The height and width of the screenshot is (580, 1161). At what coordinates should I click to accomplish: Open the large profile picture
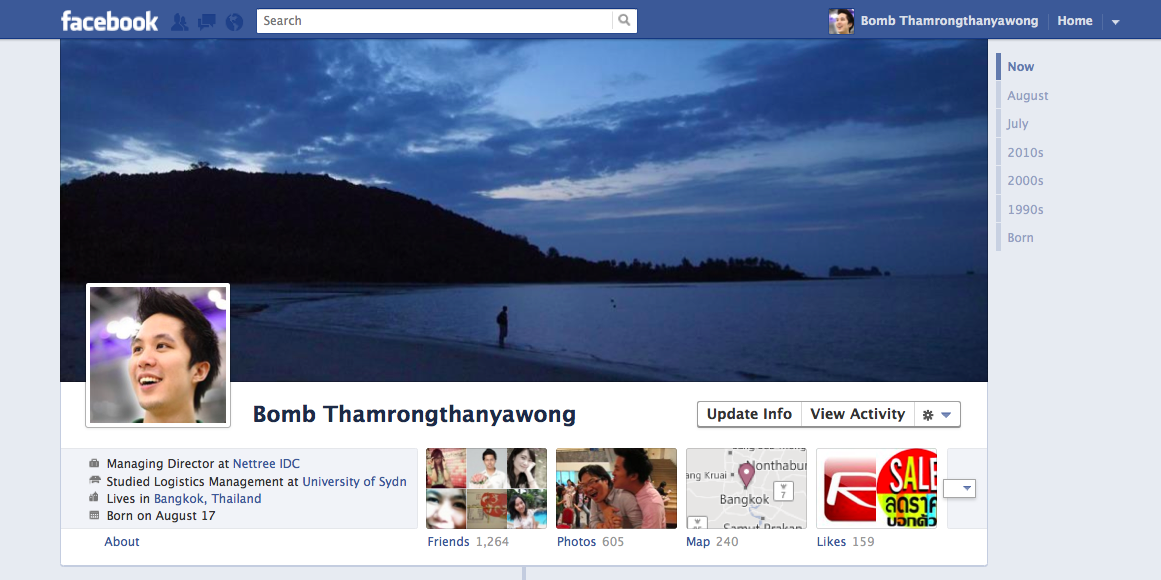(x=158, y=355)
